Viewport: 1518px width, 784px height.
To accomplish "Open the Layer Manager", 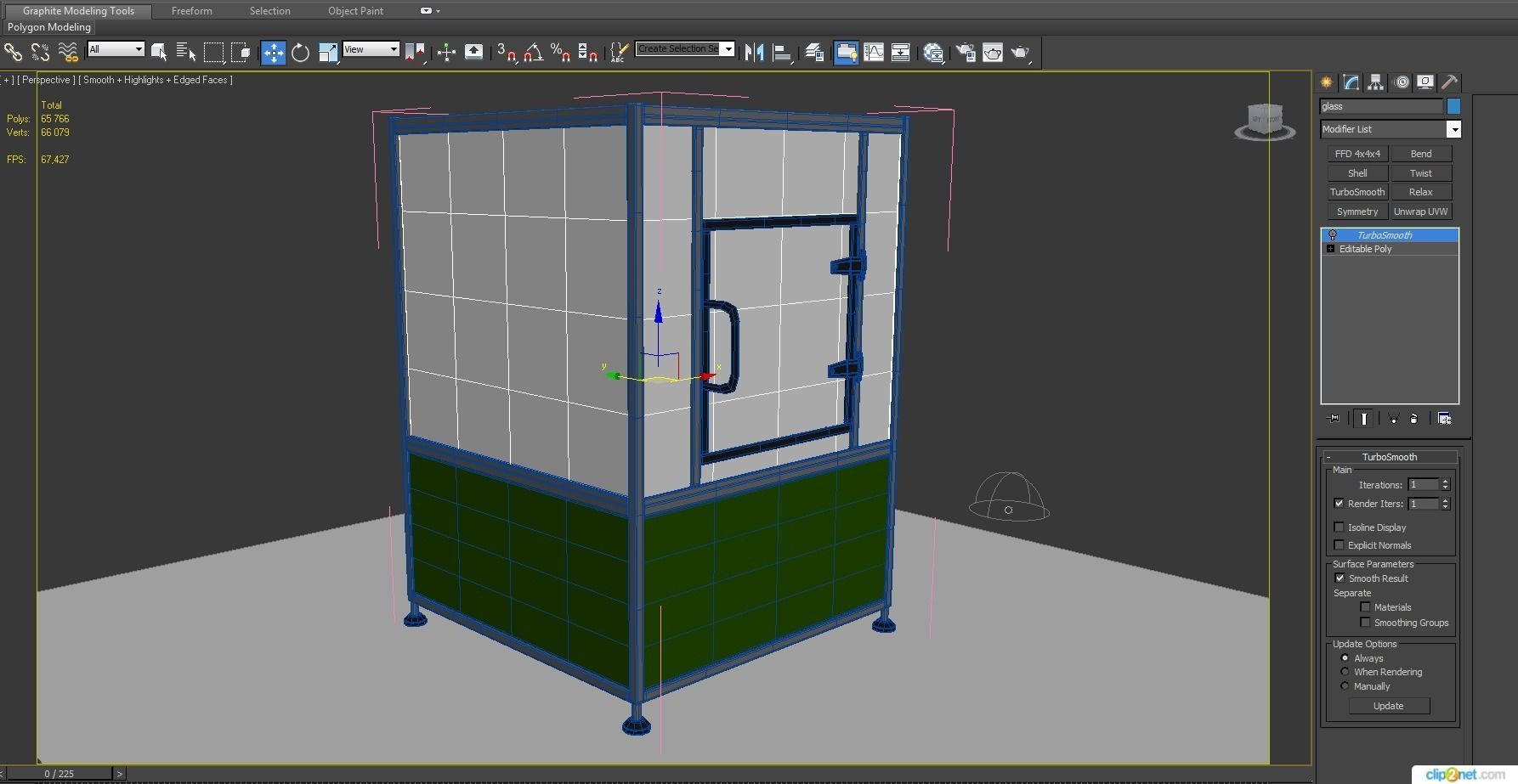I will (814, 53).
